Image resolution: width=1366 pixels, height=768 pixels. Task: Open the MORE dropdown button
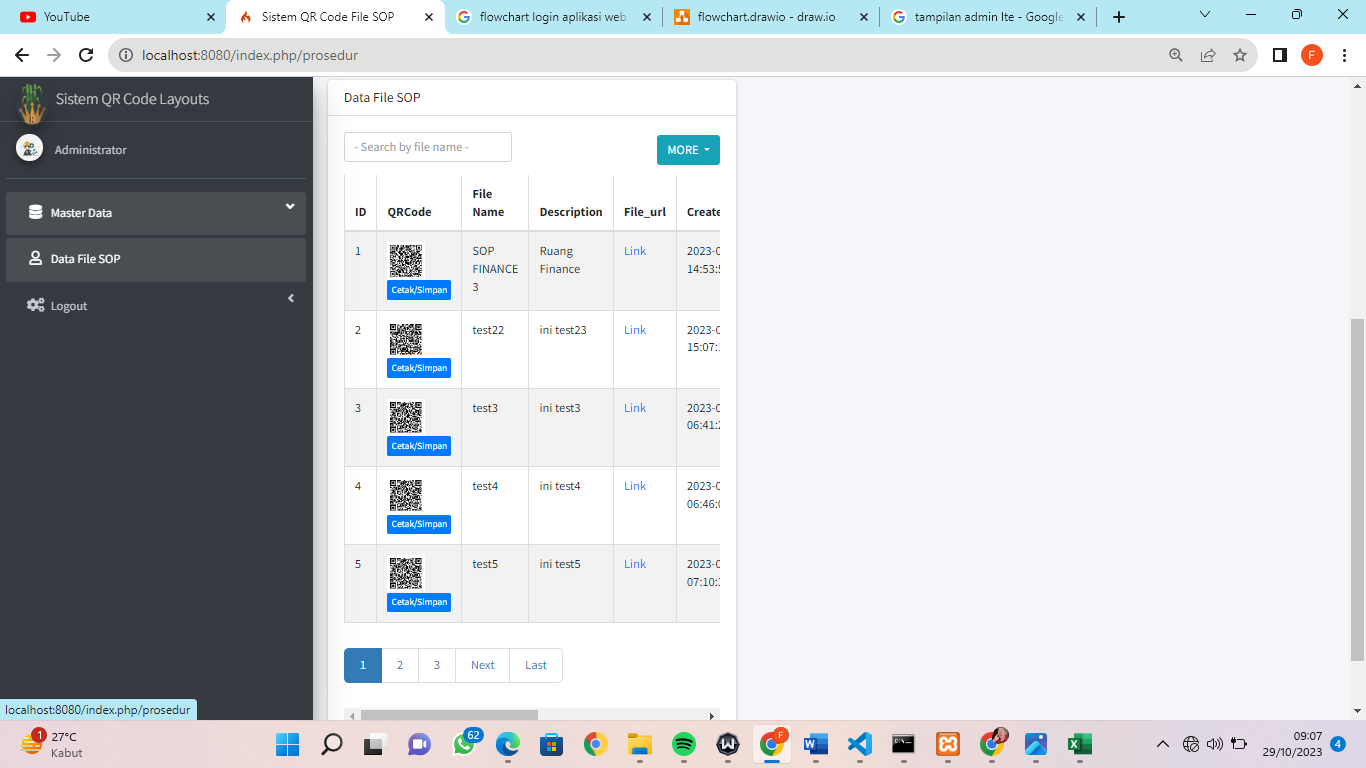click(688, 150)
